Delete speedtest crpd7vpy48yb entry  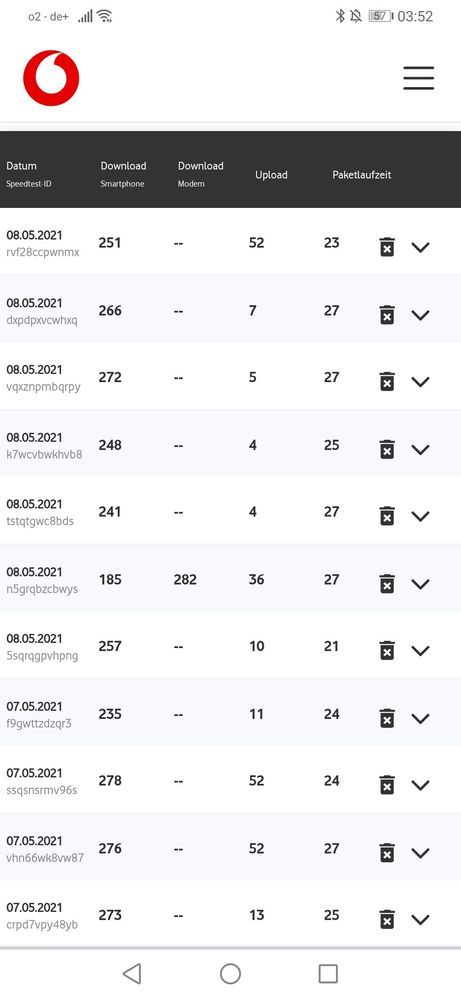click(x=387, y=919)
